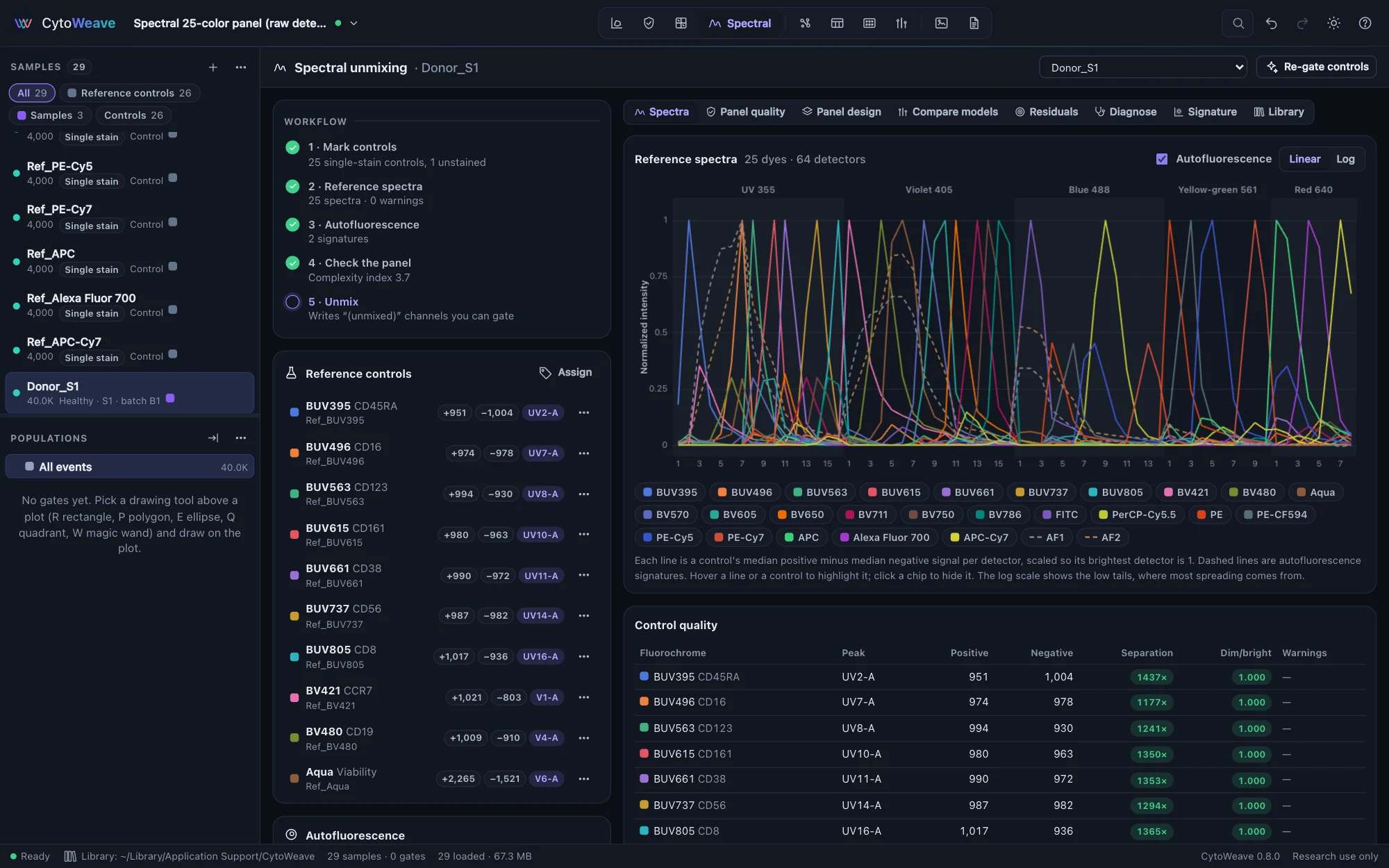Switch spectra scale to Log
The width and height of the screenshot is (1389, 868).
point(1345,159)
